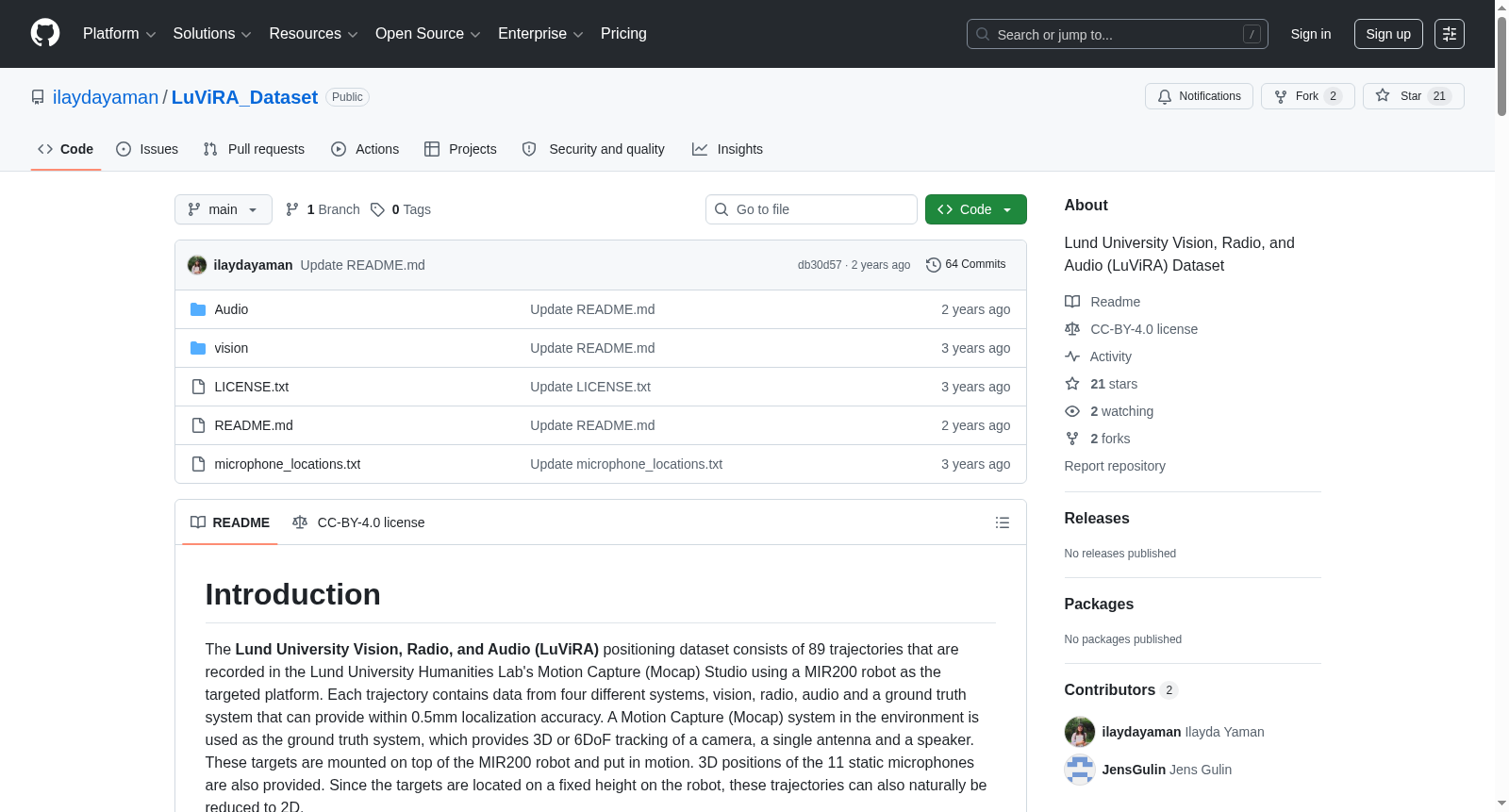Focus the Search or jump to field
This screenshot has width=1509, height=812.
pyautogui.click(x=1118, y=34)
